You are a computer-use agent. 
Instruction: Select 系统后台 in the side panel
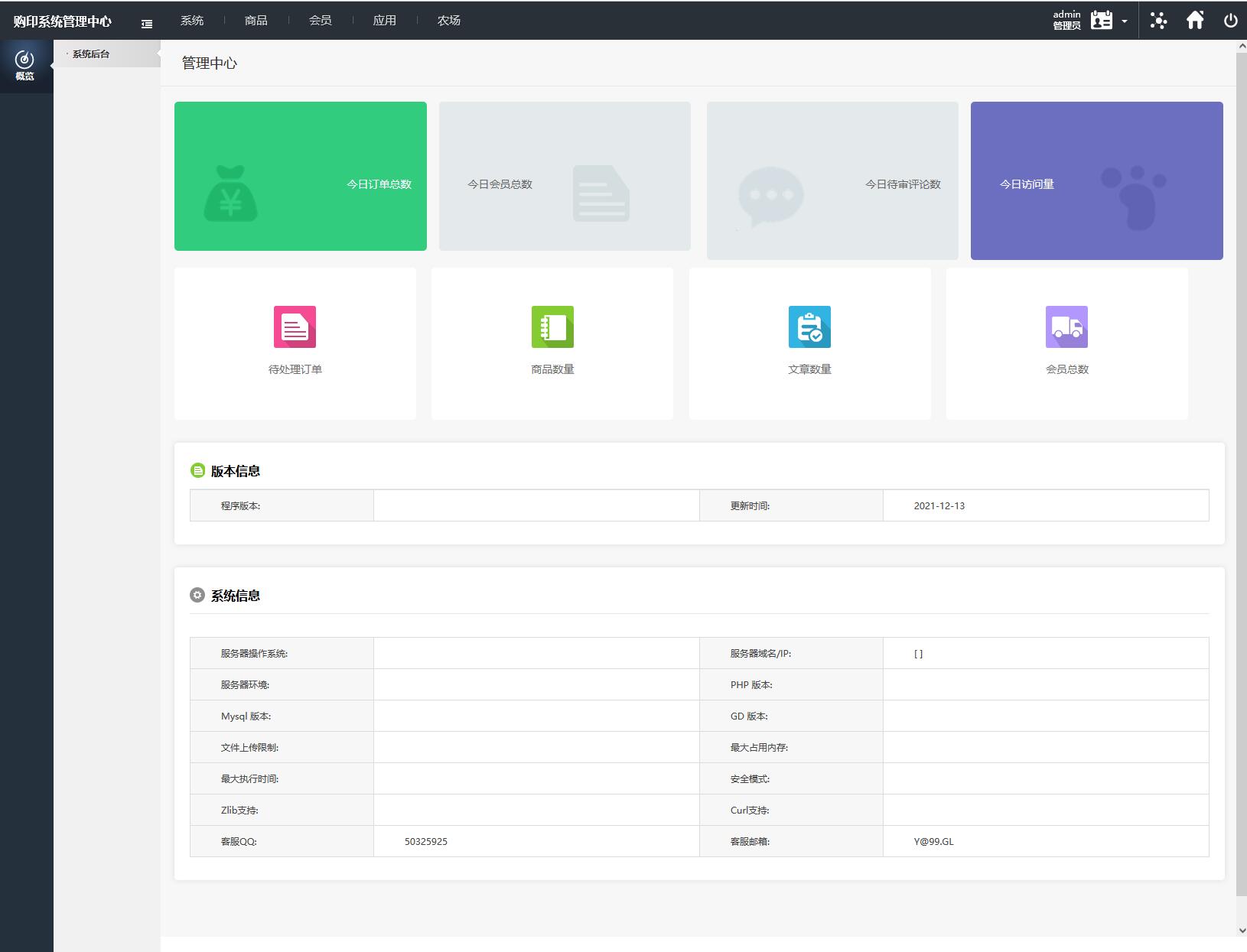[91, 54]
